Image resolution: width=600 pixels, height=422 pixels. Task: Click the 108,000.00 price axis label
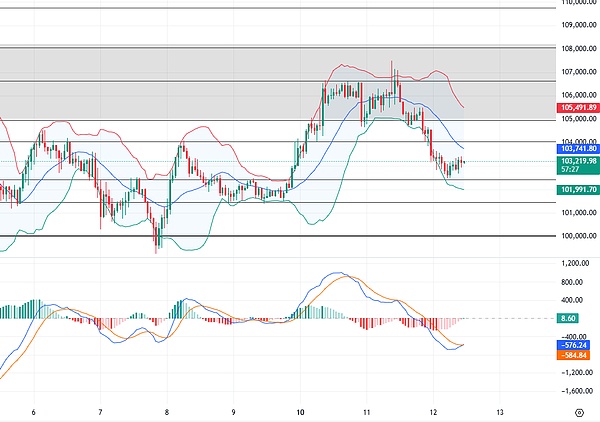click(x=577, y=48)
